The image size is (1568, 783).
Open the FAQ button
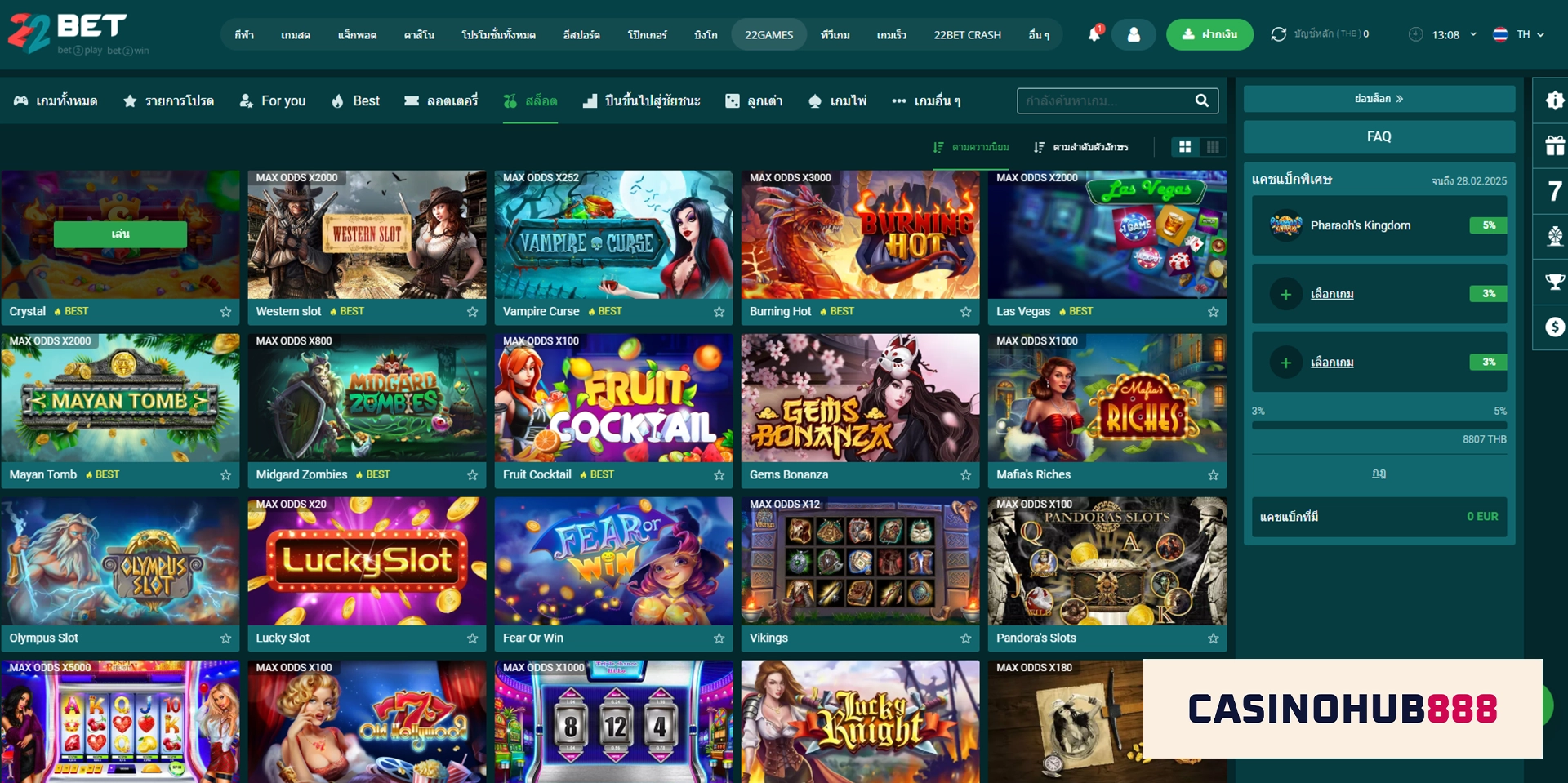coord(1379,137)
